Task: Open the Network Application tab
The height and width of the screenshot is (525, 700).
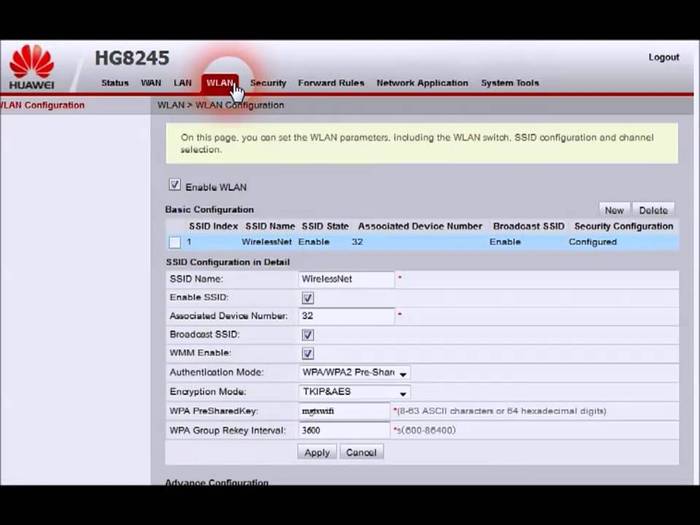Action: click(x=422, y=83)
